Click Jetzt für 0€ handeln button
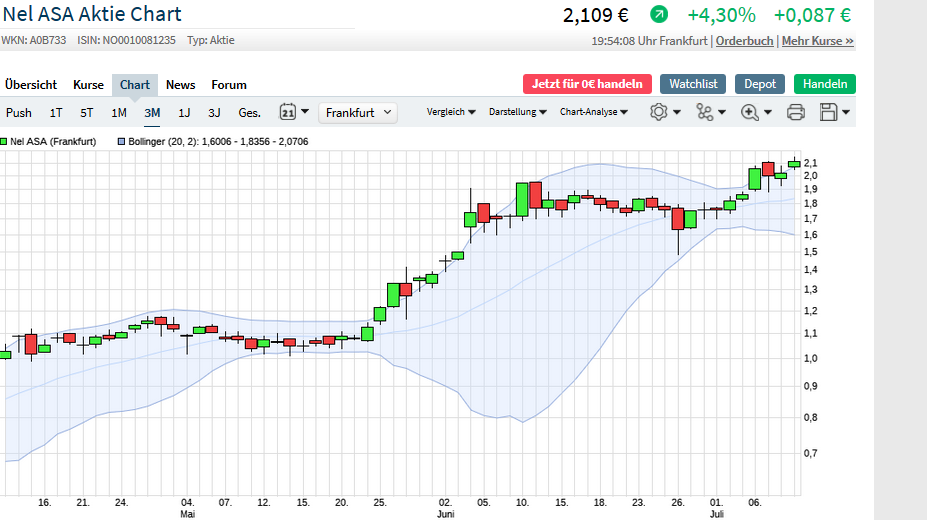This screenshot has width=927, height=520. (x=587, y=84)
